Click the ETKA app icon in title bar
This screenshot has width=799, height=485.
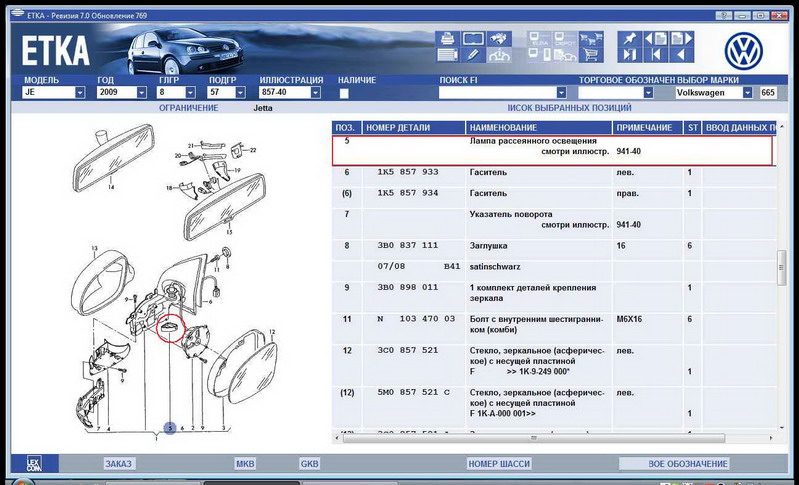tap(17, 15)
